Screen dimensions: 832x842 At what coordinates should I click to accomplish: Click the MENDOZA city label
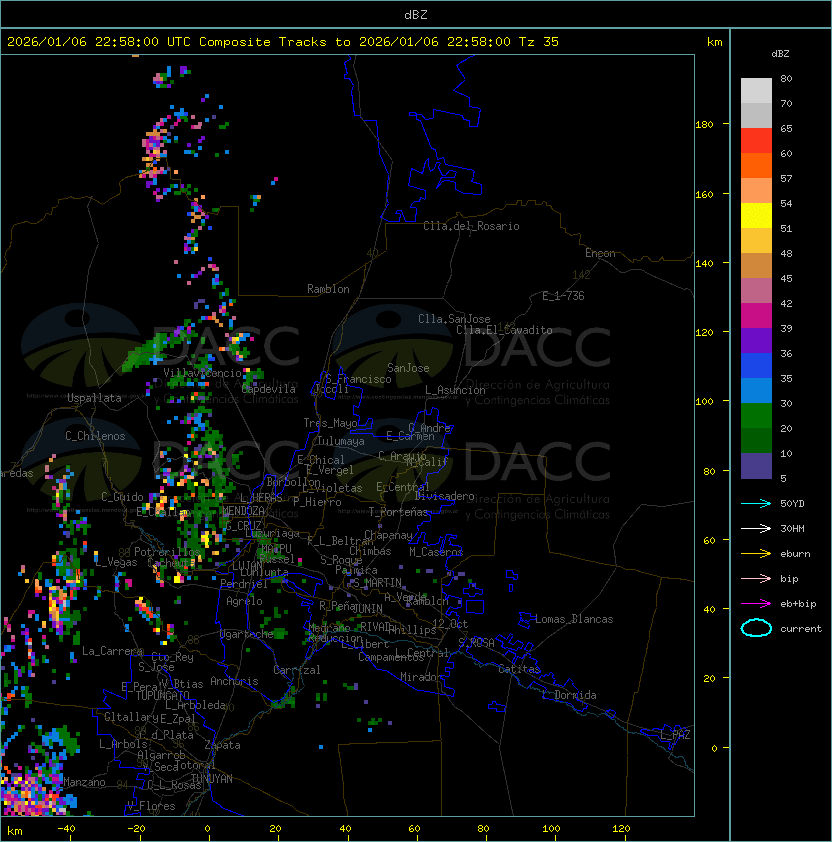pyautogui.click(x=243, y=511)
